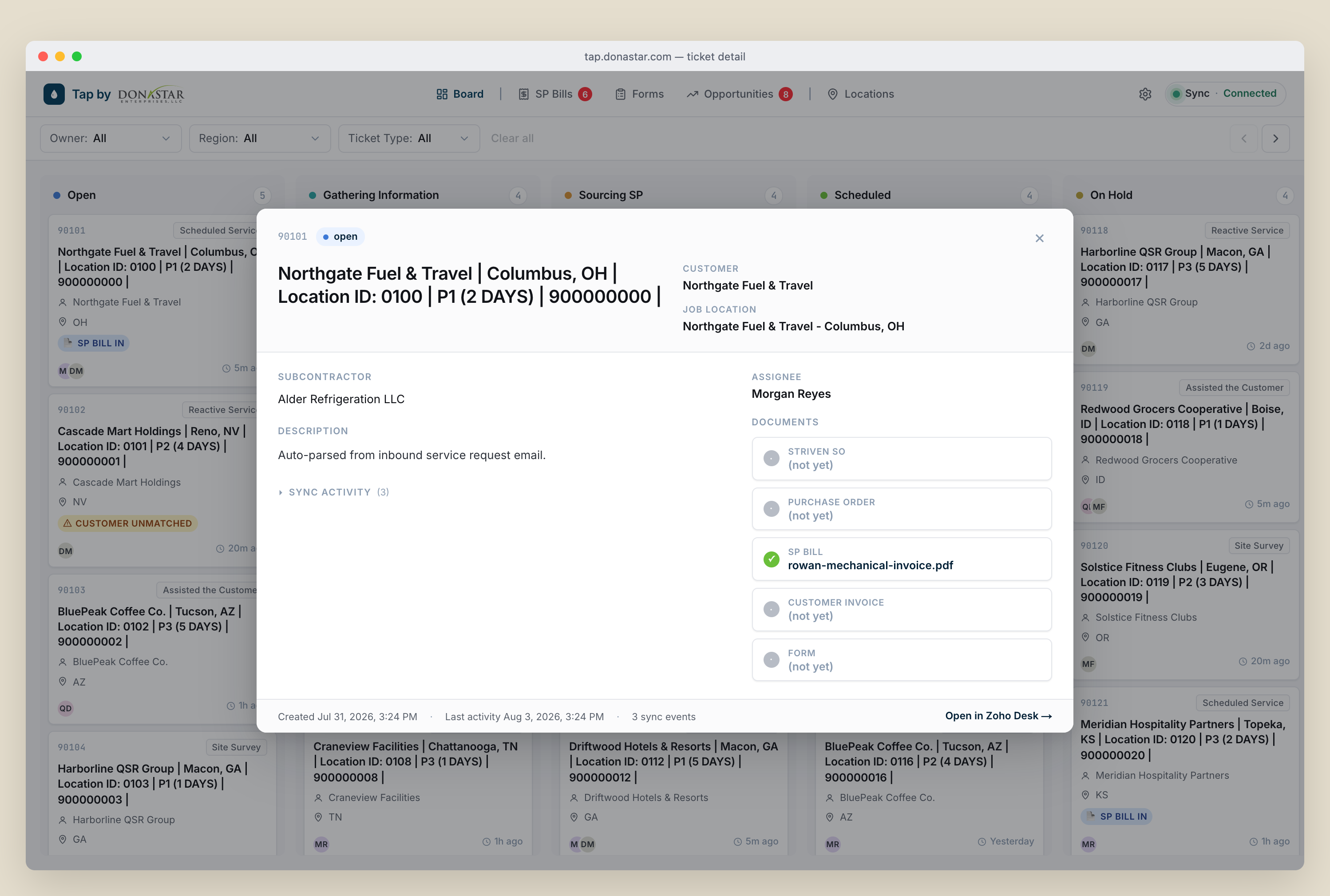This screenshot has height=896, width=1330.
Task: Click the clock icon on the Yesterday timestamp
Action: [982, 842]
